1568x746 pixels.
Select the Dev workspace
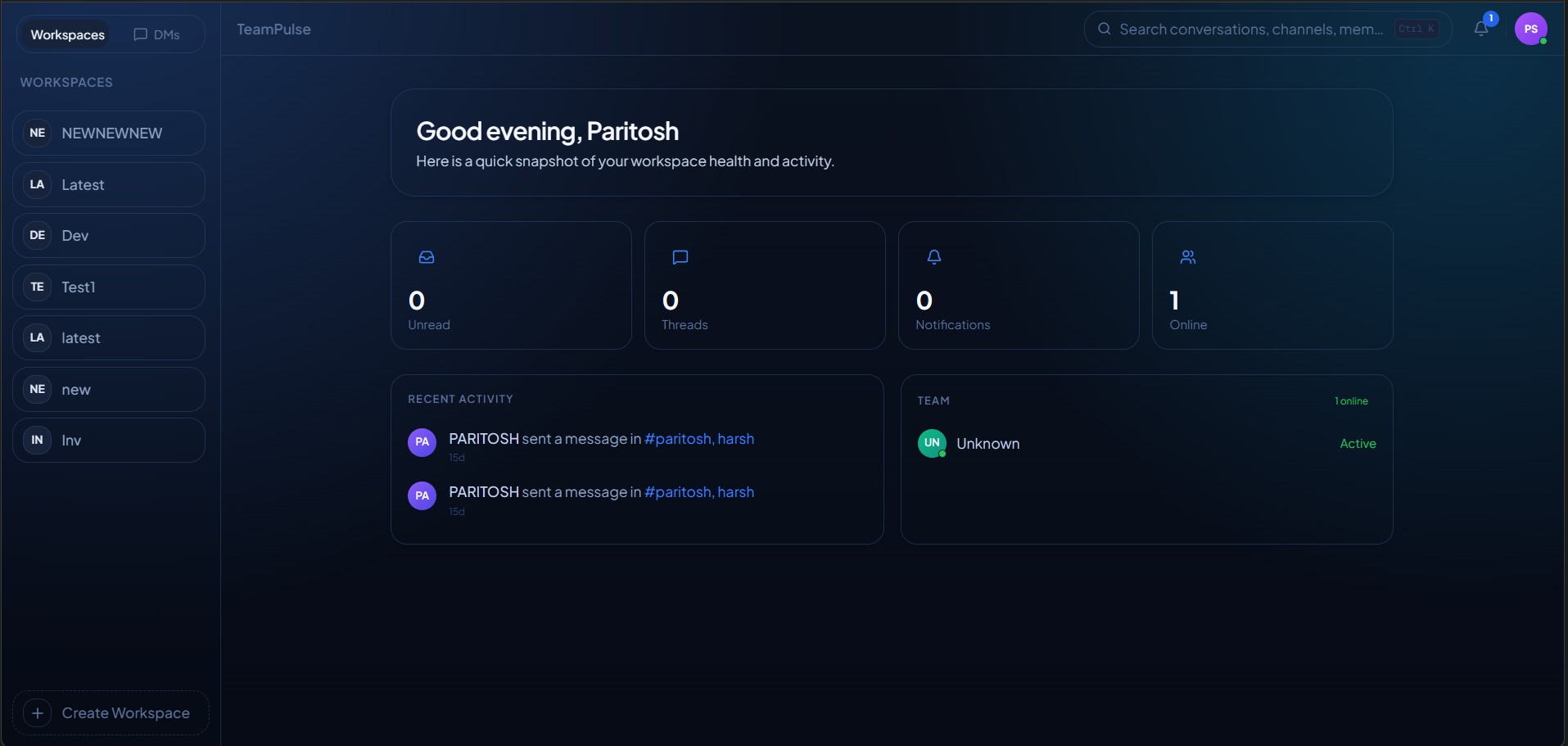point(108,235)
